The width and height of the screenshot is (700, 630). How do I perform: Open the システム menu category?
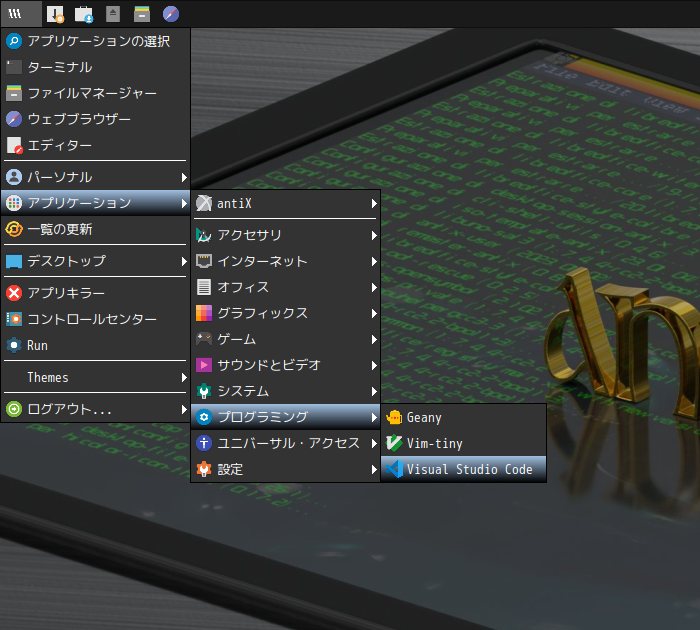point(286,391)
